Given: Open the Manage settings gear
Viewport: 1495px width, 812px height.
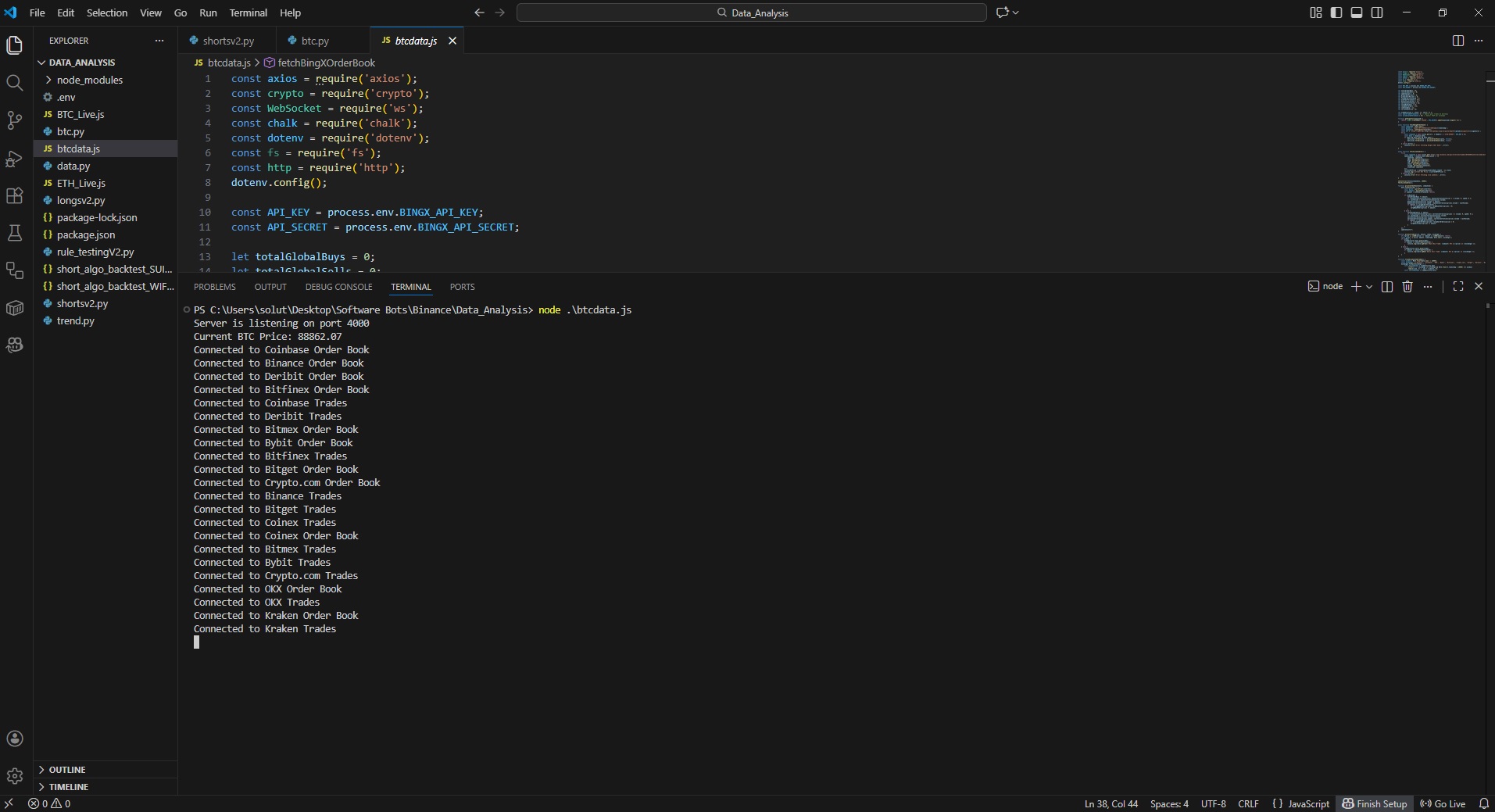Looking at the screenshot, I should [14, 776].
